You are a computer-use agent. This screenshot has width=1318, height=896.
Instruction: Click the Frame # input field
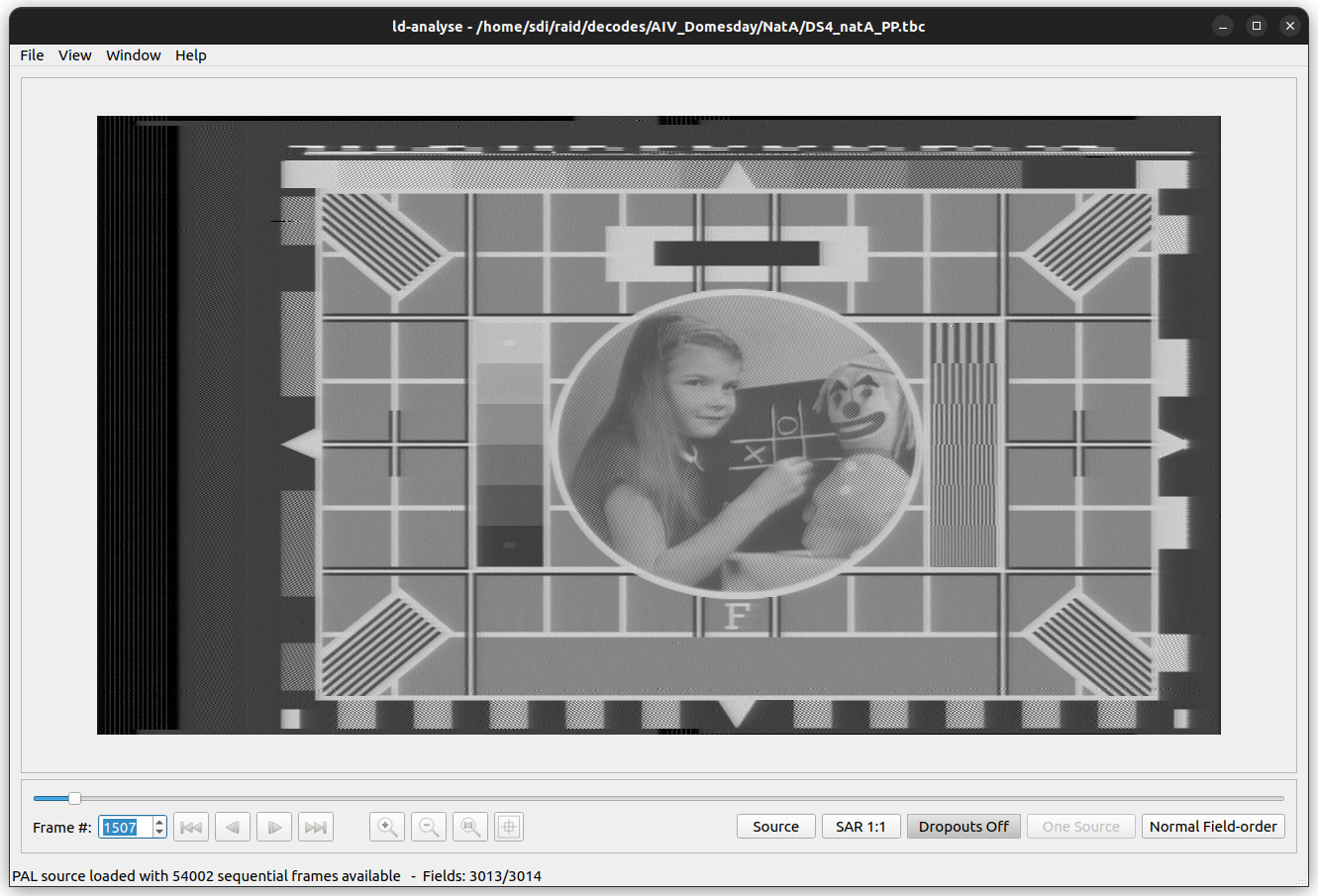[x=125, y=827]
